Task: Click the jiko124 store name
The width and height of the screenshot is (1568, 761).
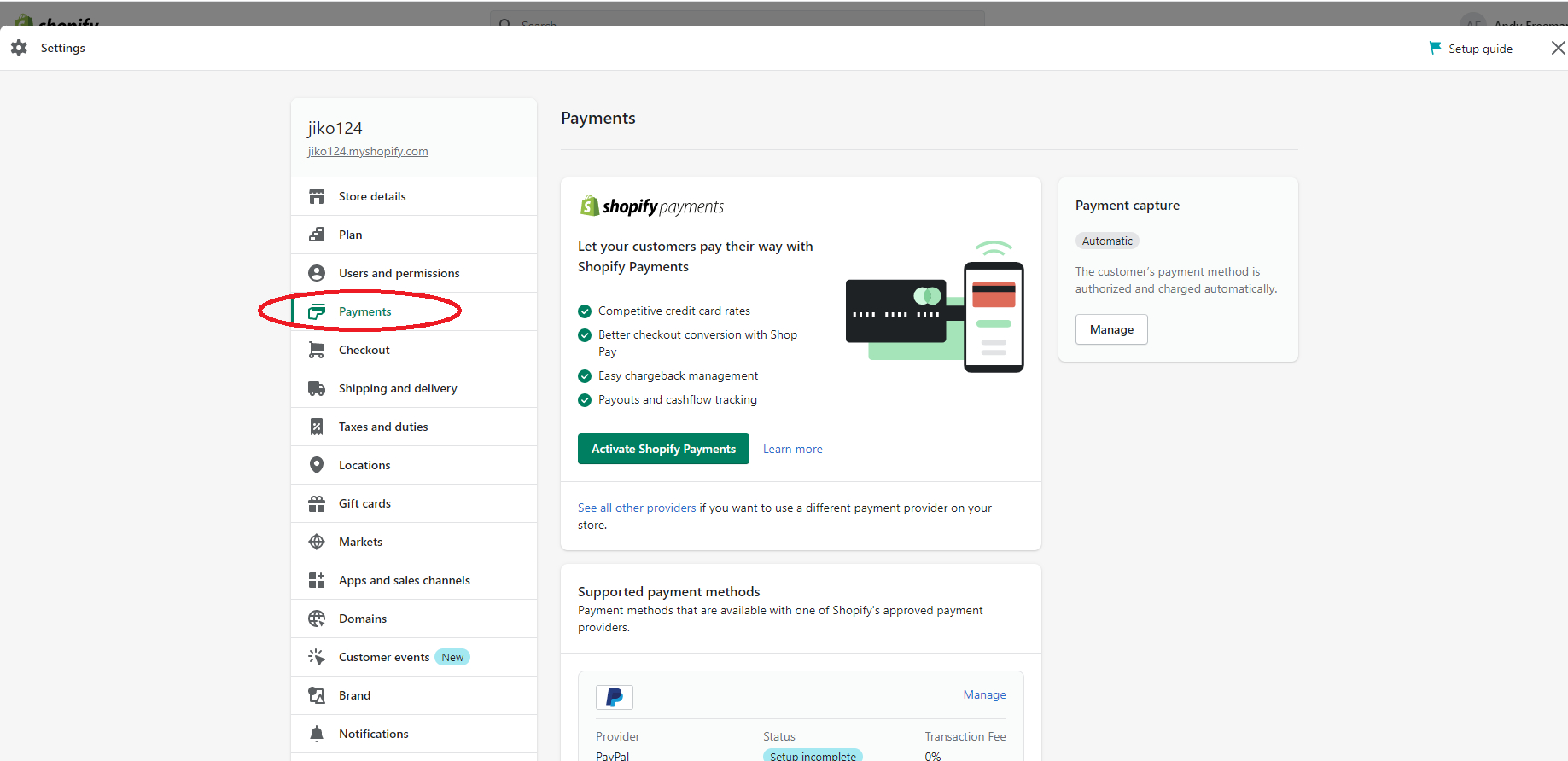Action: 335,128
